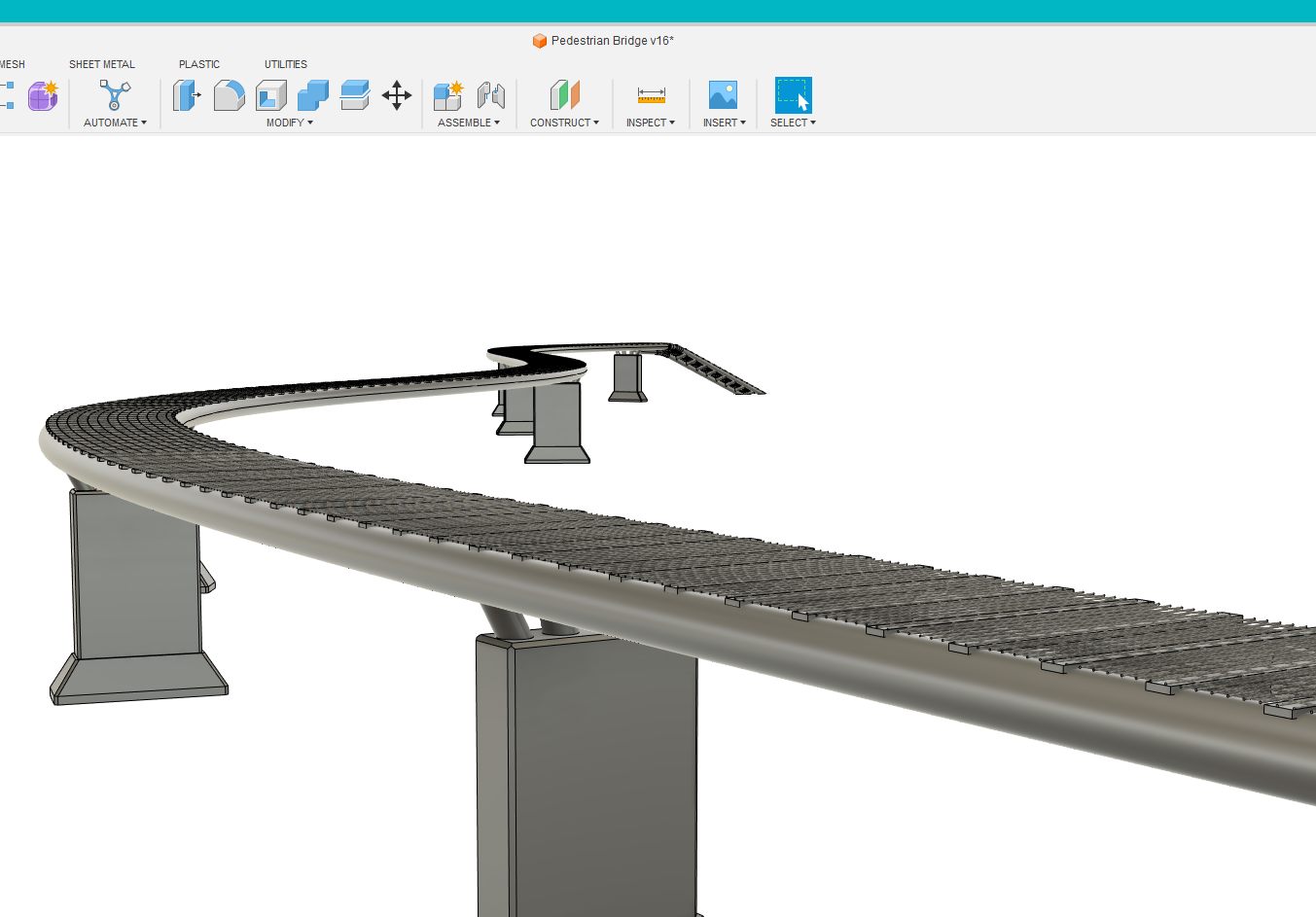Select the Joint tool icon
Viewport: 1316px width, 917px height.
(491, 95)
